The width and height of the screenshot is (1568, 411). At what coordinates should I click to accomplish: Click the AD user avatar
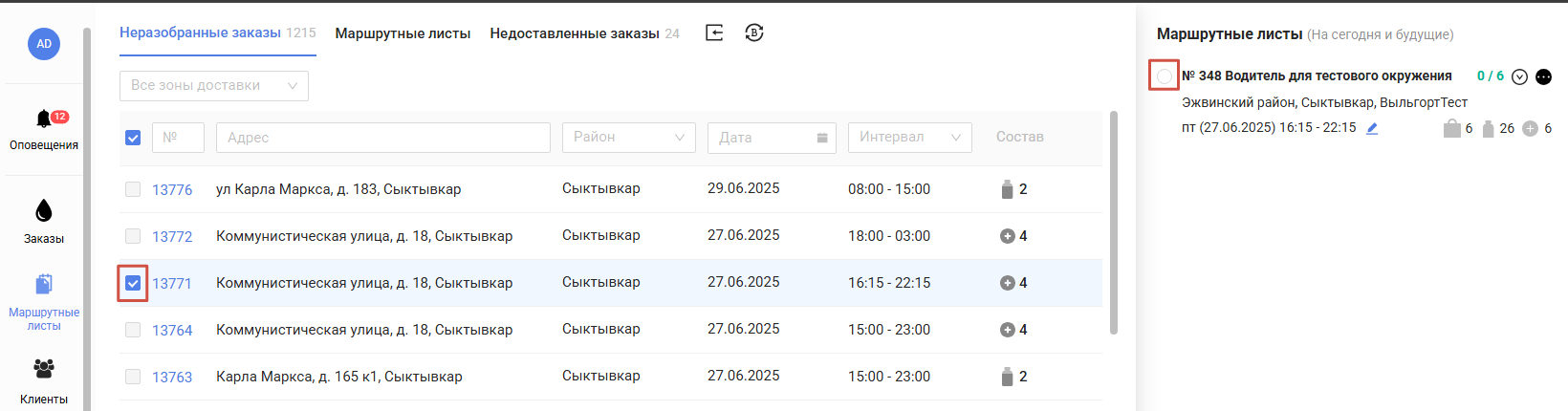click(44, 44)
